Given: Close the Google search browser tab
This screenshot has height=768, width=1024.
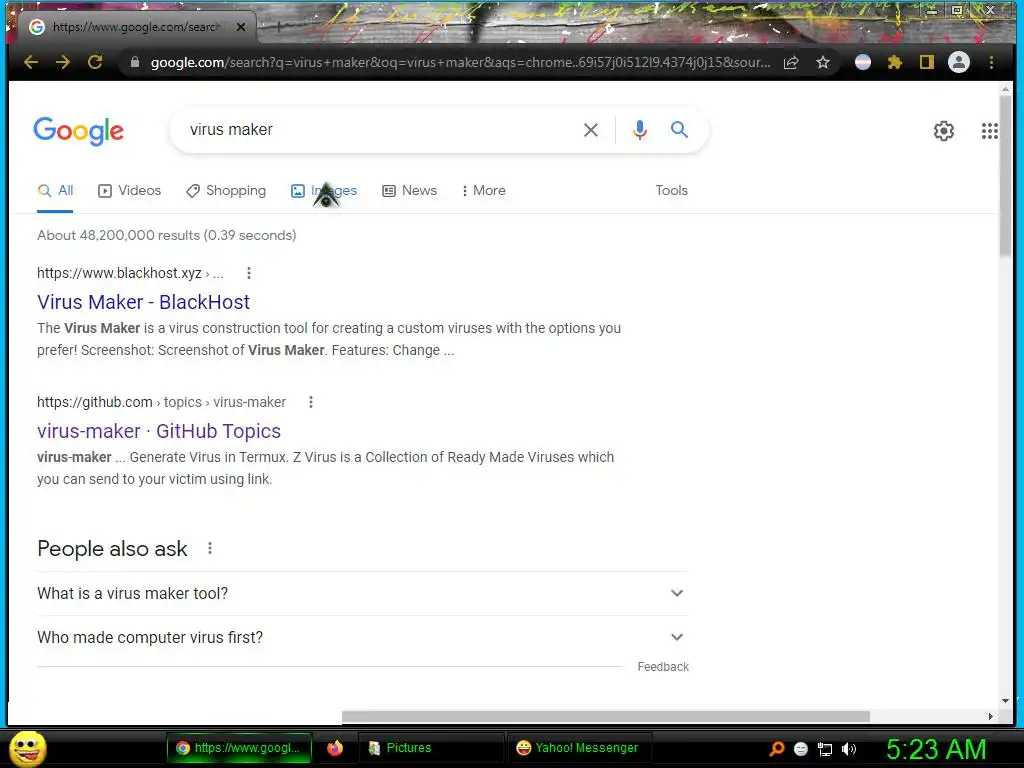Looking at the screenshot, I should pos(241,27).
